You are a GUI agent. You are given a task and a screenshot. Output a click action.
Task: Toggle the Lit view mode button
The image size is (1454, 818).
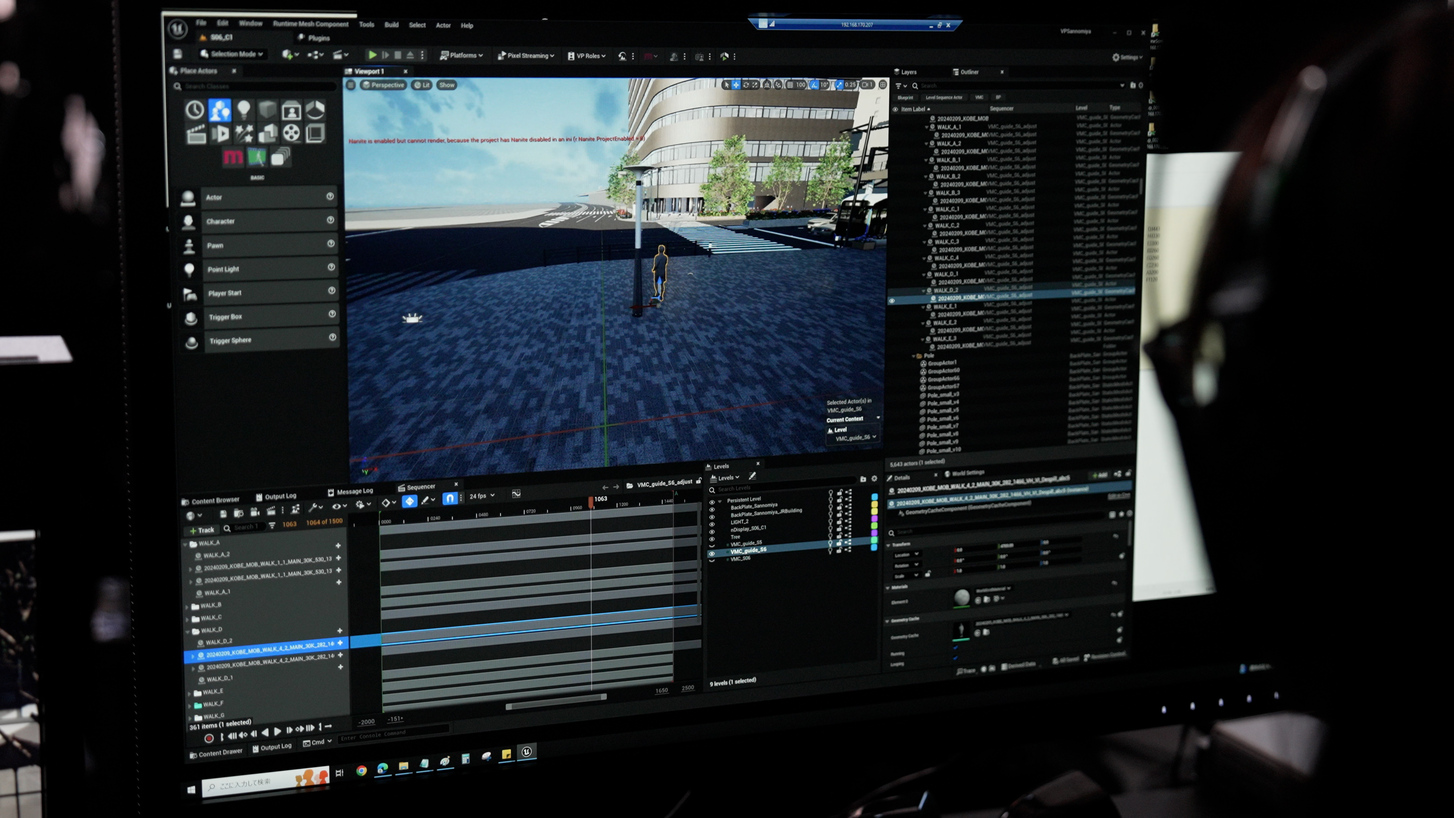(422, 85)
